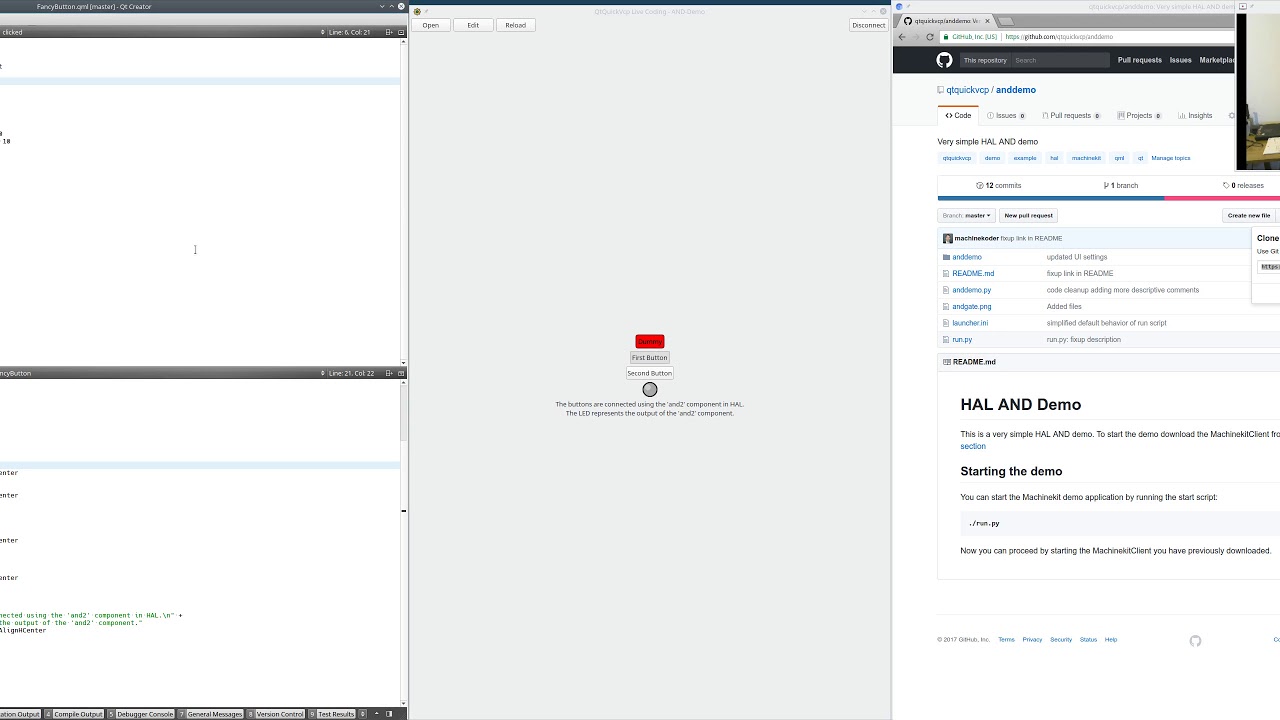Click the language statistics color bar
1280x720 pixels.
(x=1108, y=198)
